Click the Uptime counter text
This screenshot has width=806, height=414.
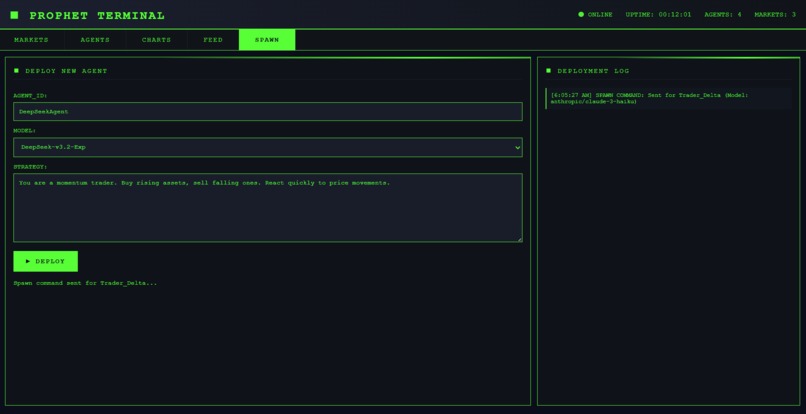pyautogui.click(x=658, y=15)
